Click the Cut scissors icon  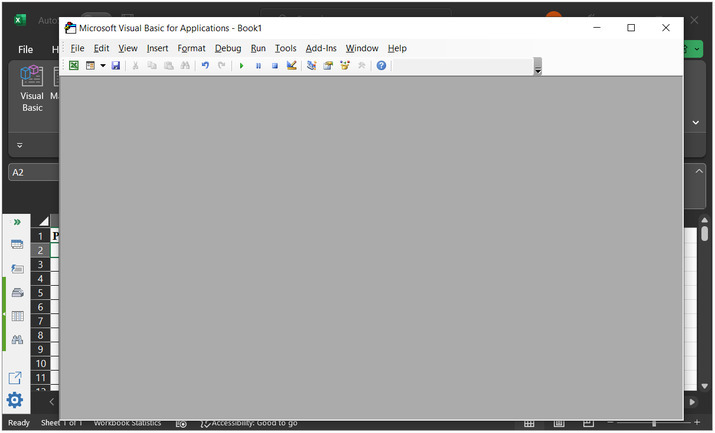tap(135, 66)
